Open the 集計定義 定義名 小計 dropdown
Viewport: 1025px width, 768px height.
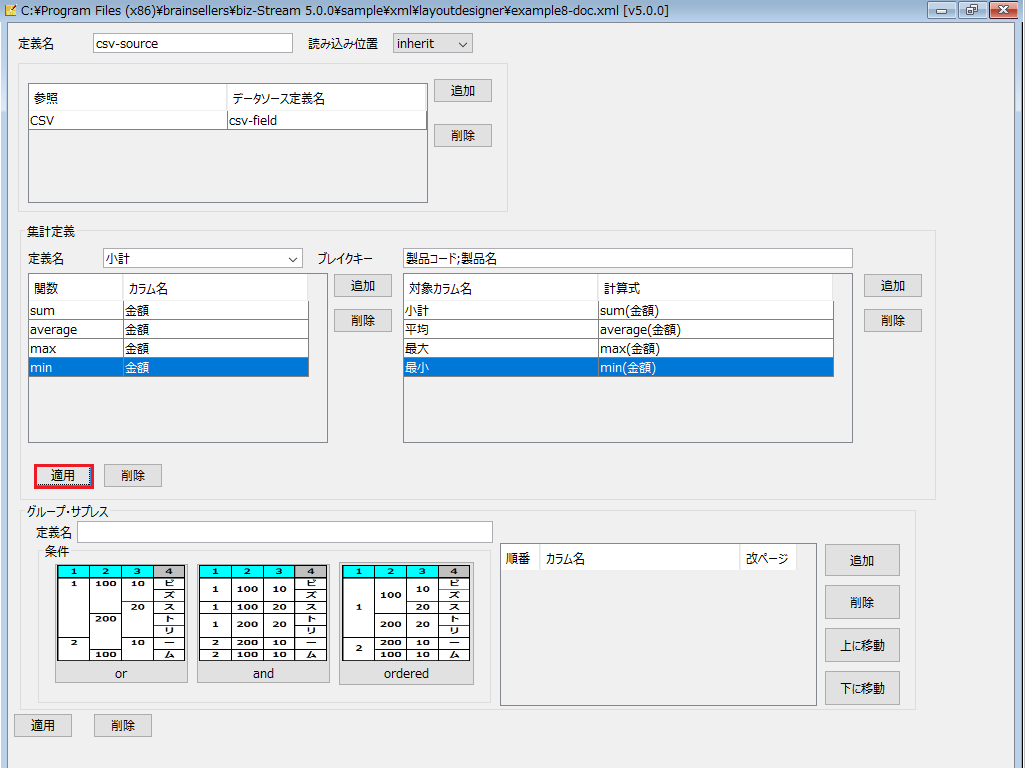pos(202,258)
